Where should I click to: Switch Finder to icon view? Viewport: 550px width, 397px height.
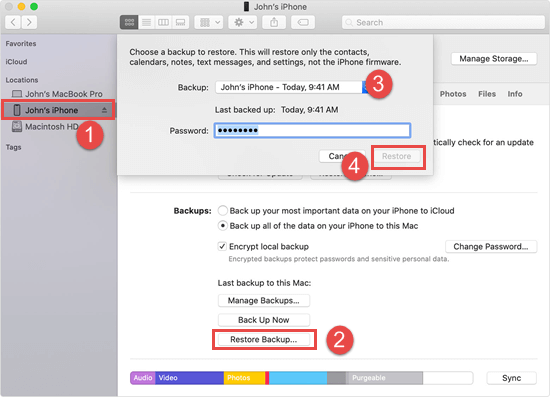pyautogui.click(x=129, y=22)
